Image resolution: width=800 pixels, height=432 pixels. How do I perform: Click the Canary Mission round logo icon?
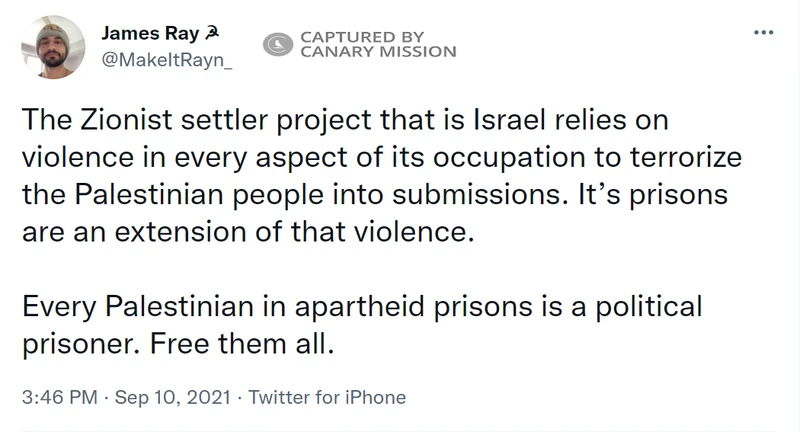[x=278, y=44]
